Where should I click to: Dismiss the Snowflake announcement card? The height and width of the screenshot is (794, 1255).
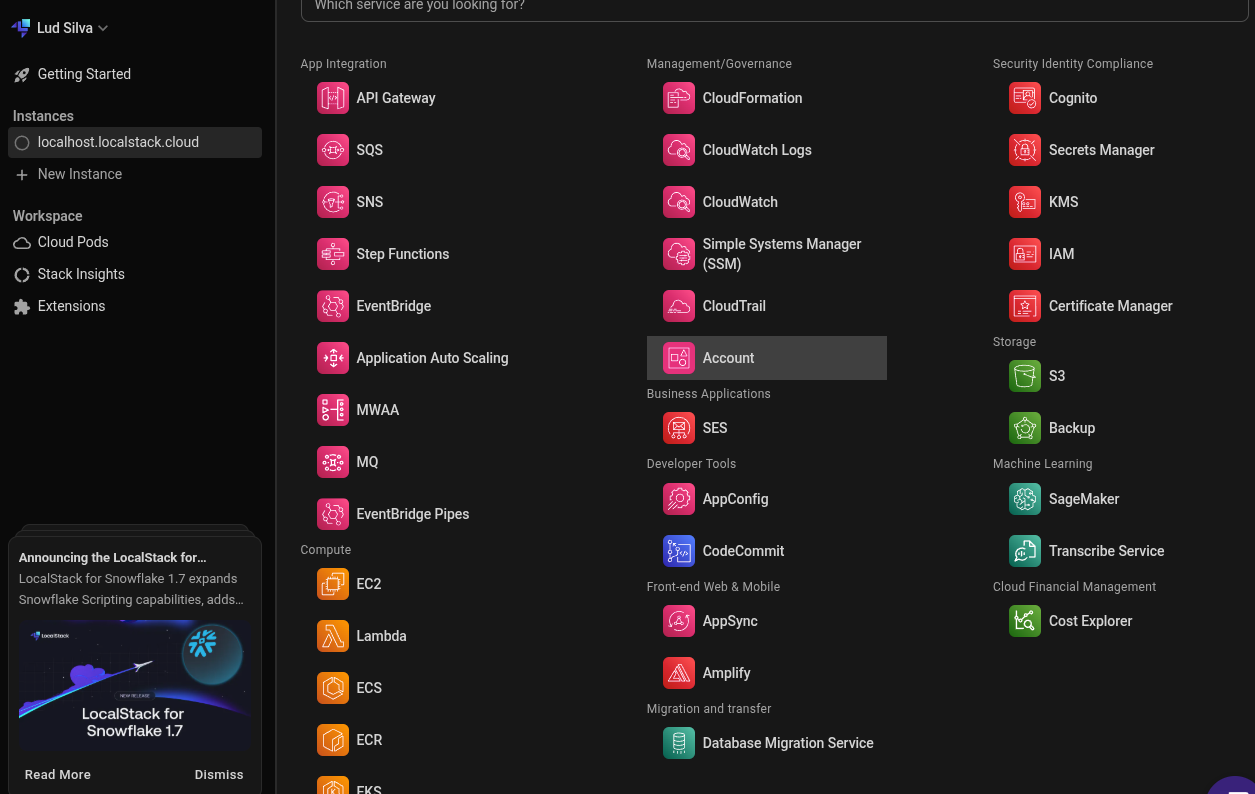[219, 774]
